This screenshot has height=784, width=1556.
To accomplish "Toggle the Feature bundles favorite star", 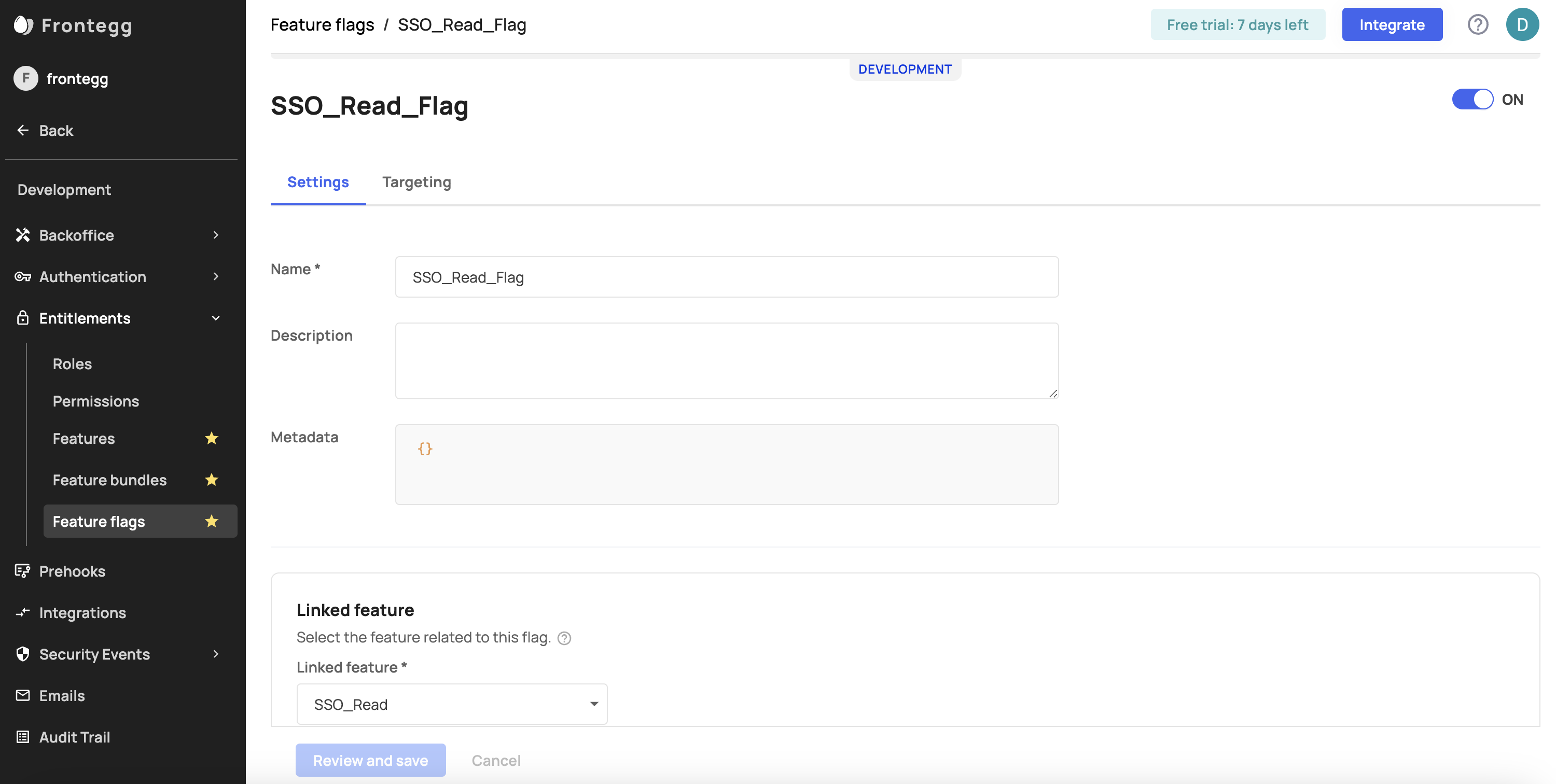I will coord(212,480).
